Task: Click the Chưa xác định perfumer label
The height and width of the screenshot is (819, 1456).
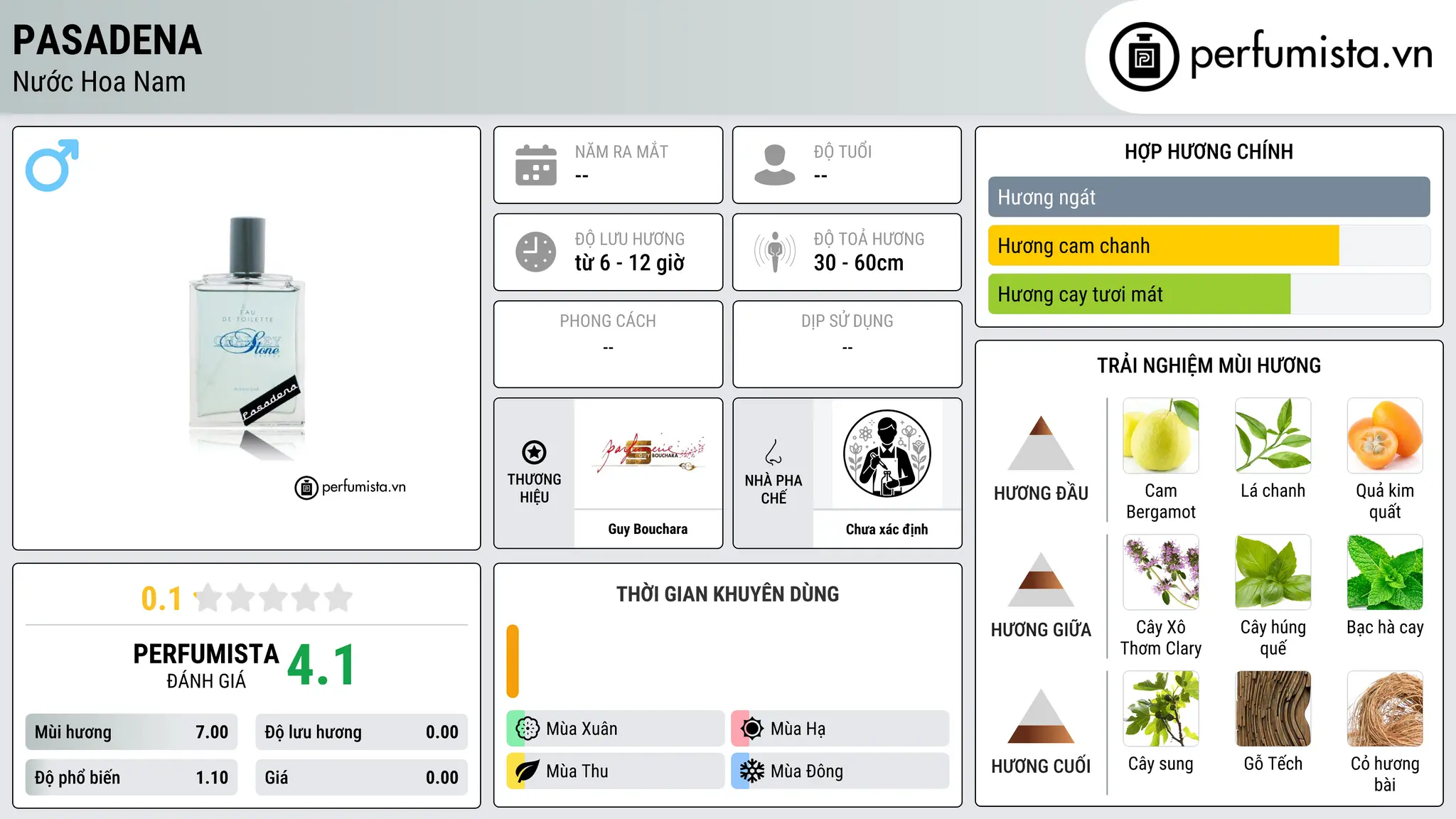Action: tap(887, 529)
